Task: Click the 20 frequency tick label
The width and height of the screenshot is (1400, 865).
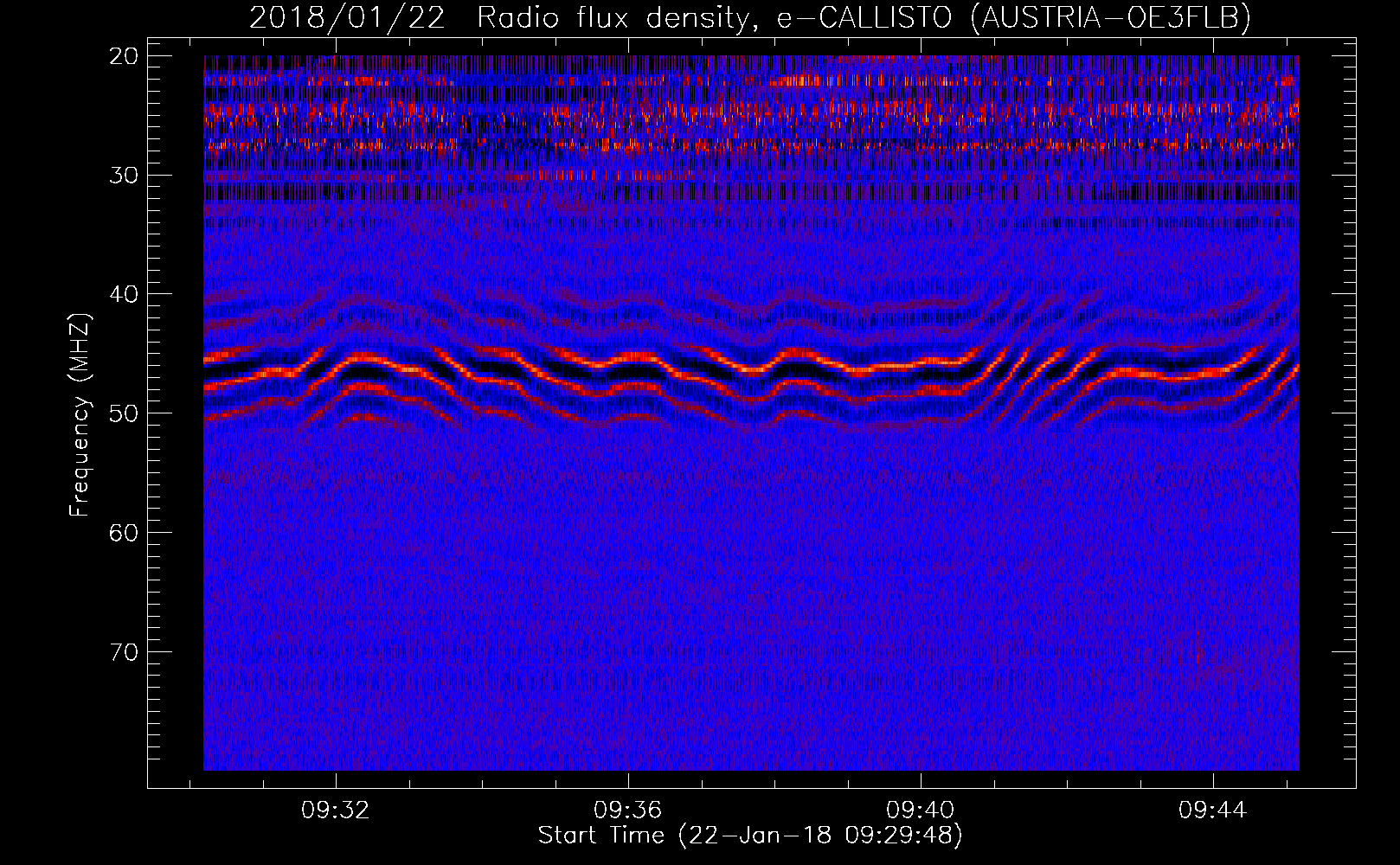Action: pos(125,56)
